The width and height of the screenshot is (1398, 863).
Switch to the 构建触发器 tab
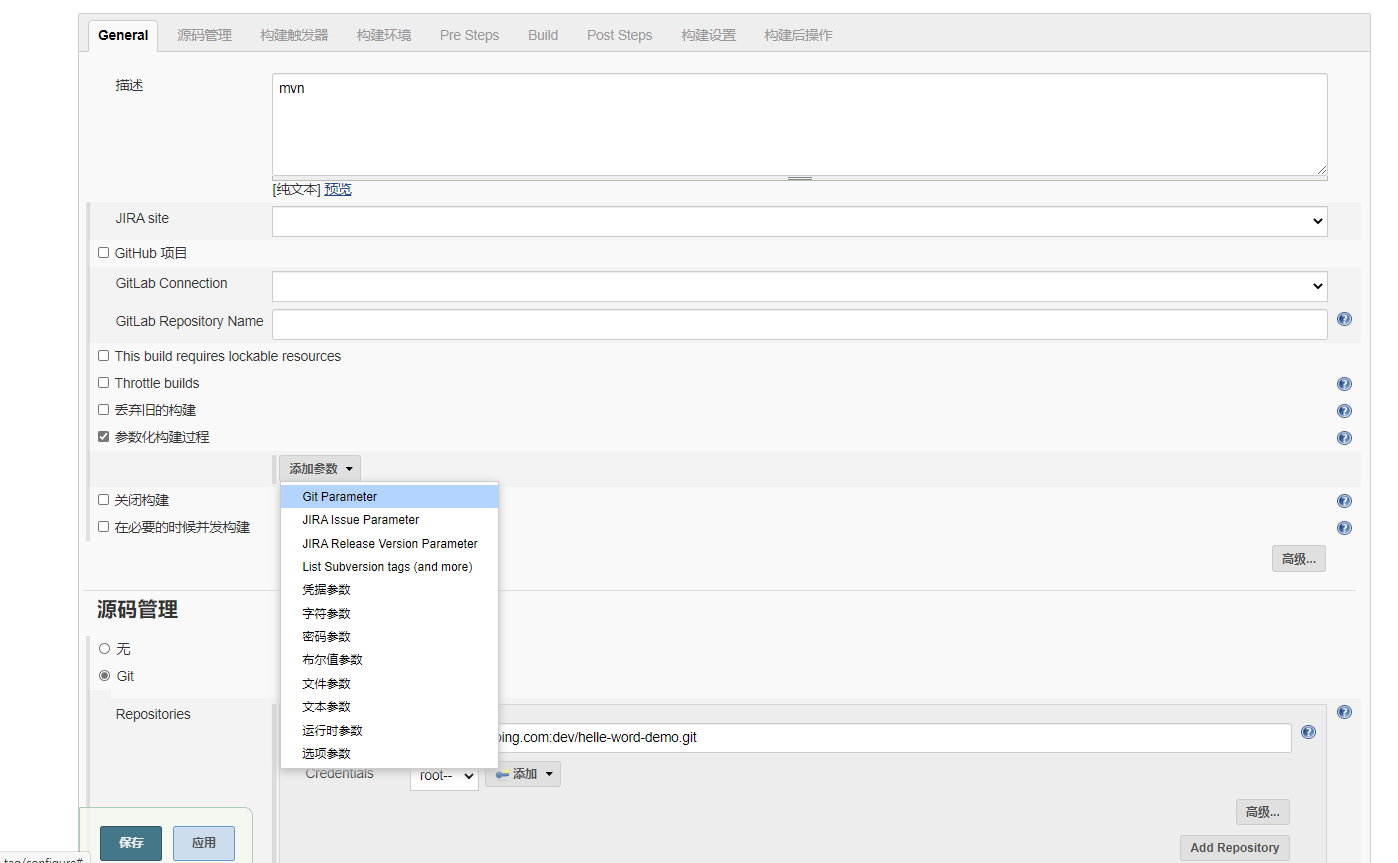294,35
